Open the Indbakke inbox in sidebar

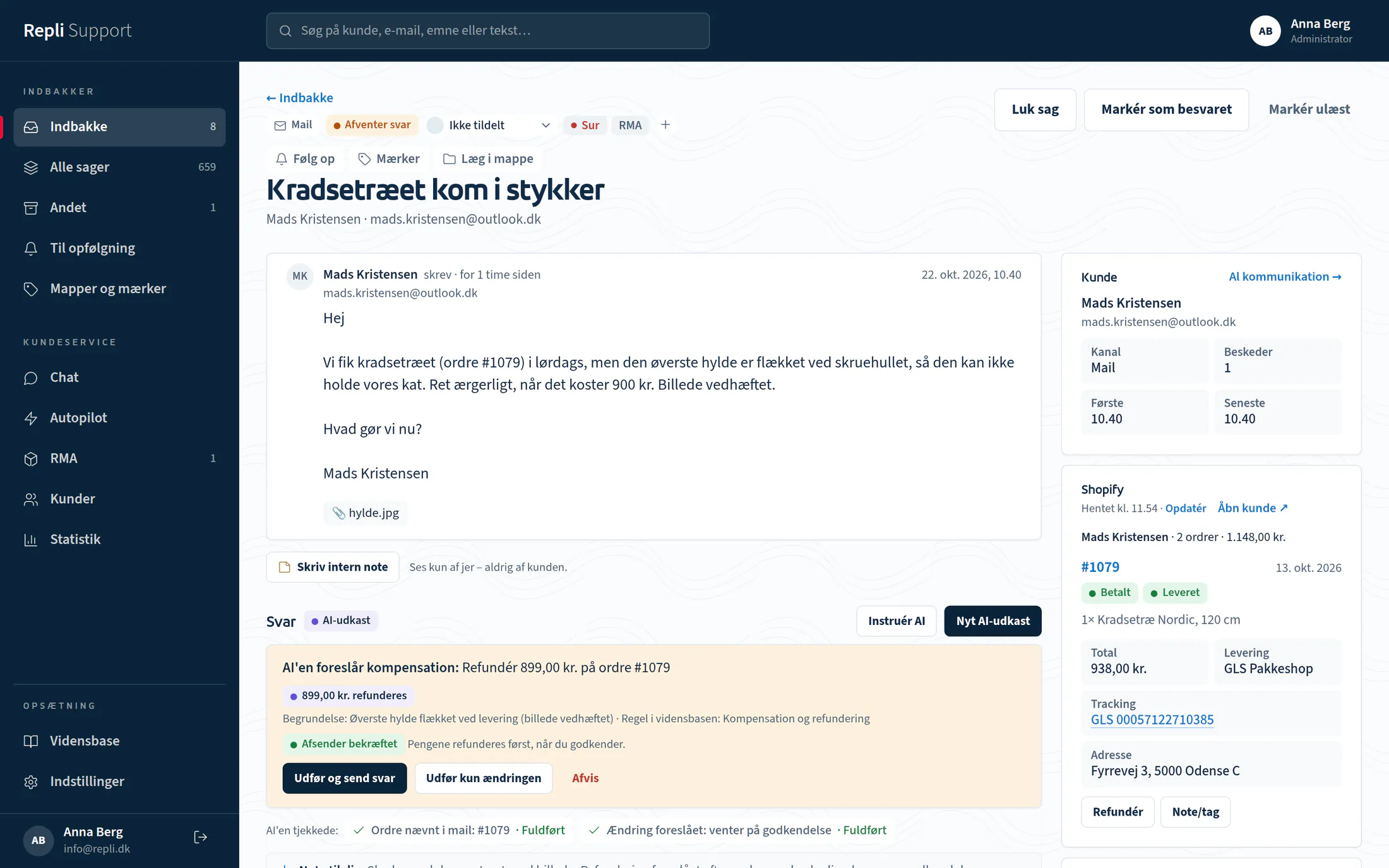(119, 127)
